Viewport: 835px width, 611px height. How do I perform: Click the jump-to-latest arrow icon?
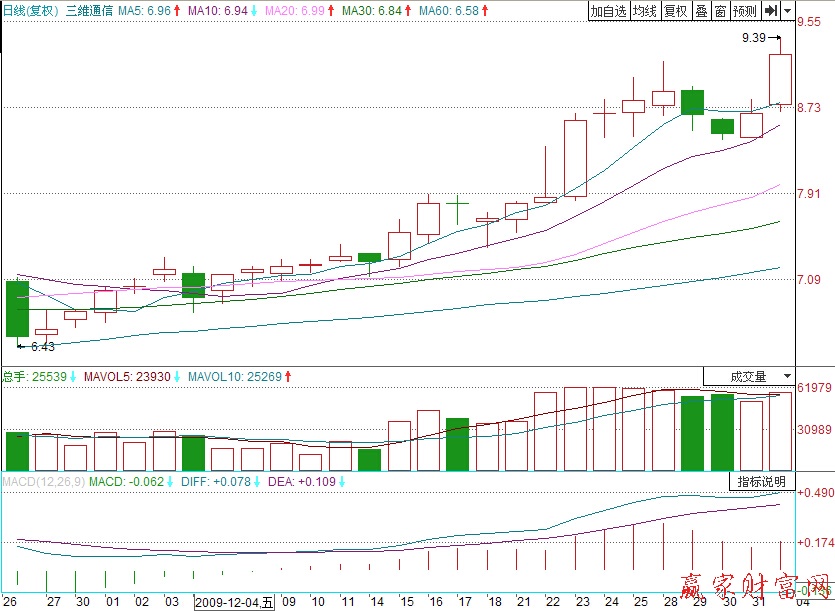[771, 11]
